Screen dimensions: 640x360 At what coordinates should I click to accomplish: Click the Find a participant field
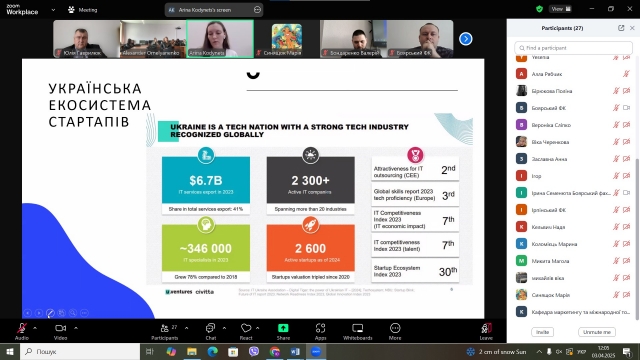573,48
